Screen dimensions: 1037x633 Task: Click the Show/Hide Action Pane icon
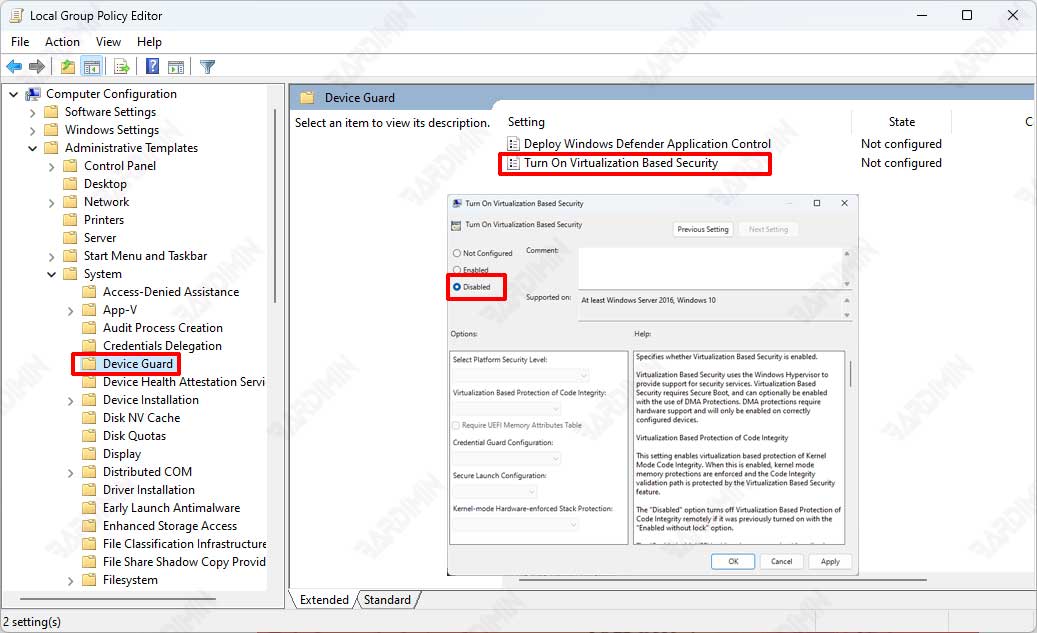click(x=176, y=67)
